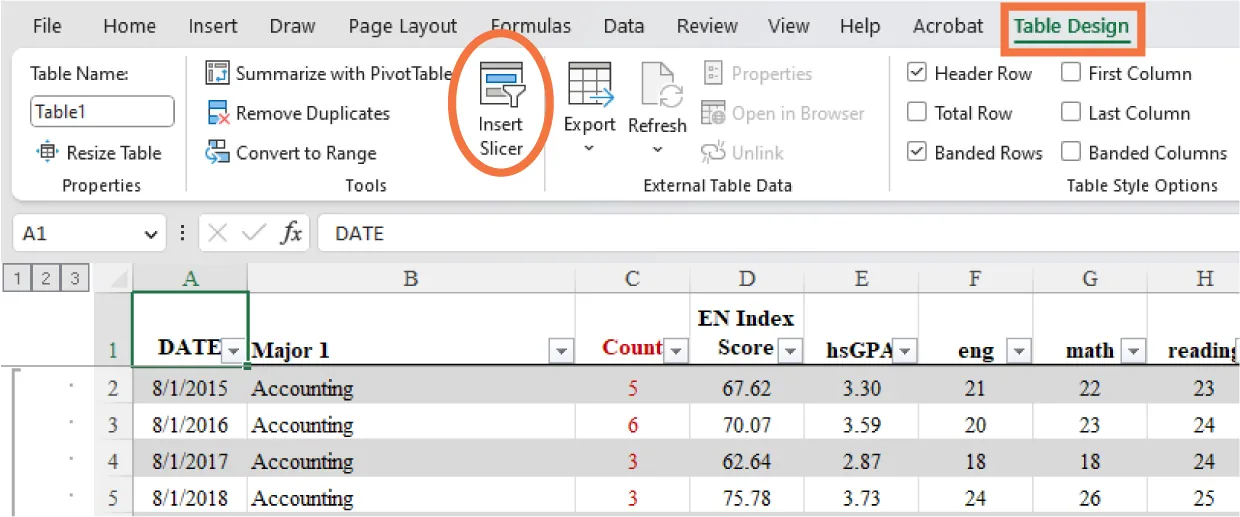Open the Formulas ribbon tab
Image resolution: width=1240 pixels, height=517 pixels.
(x=531, y=27)
